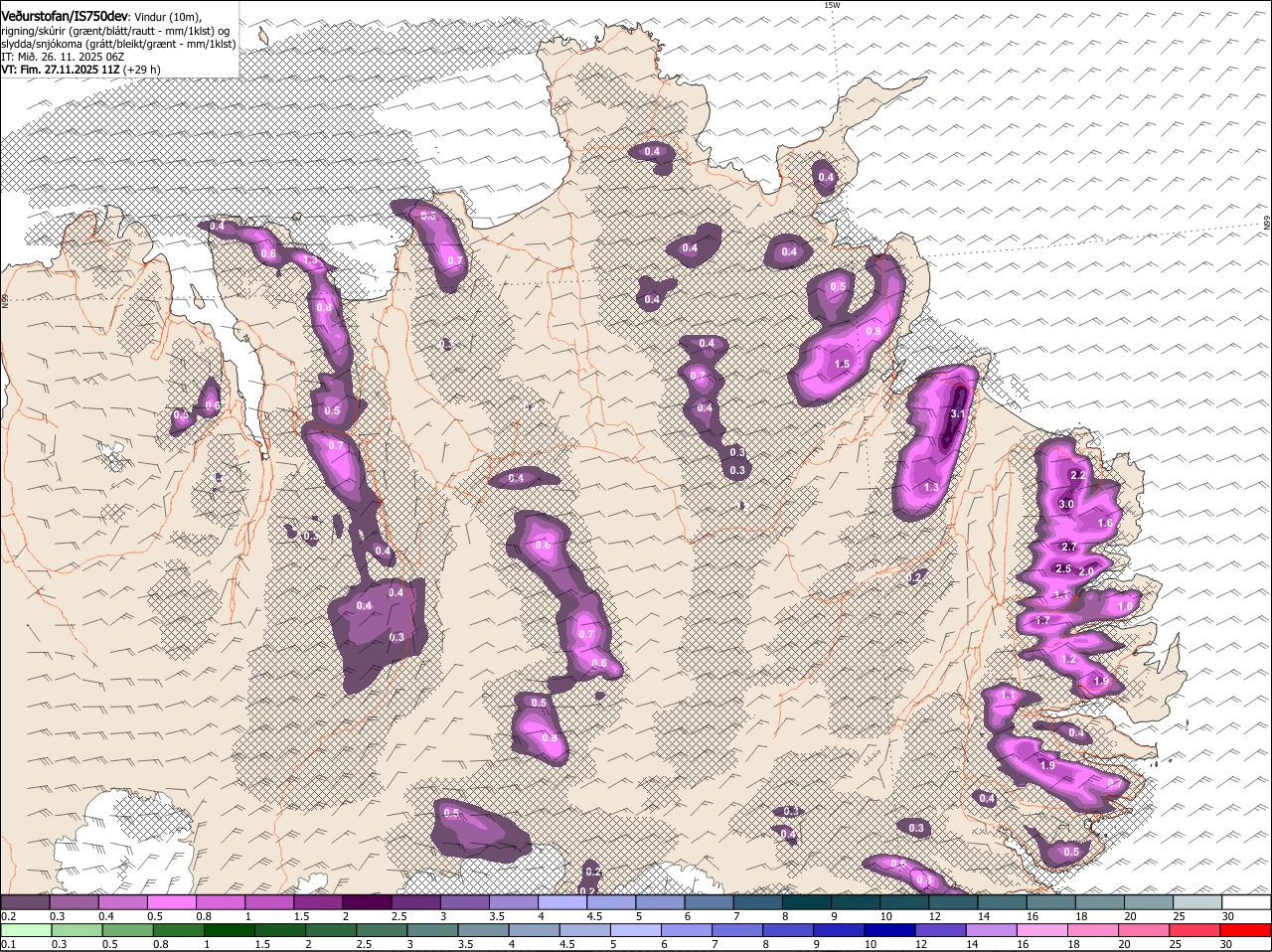Click the 1.0 value label on the eastern coast
The height and width of the screenshot is (952, 1272).
(1126, 607)
